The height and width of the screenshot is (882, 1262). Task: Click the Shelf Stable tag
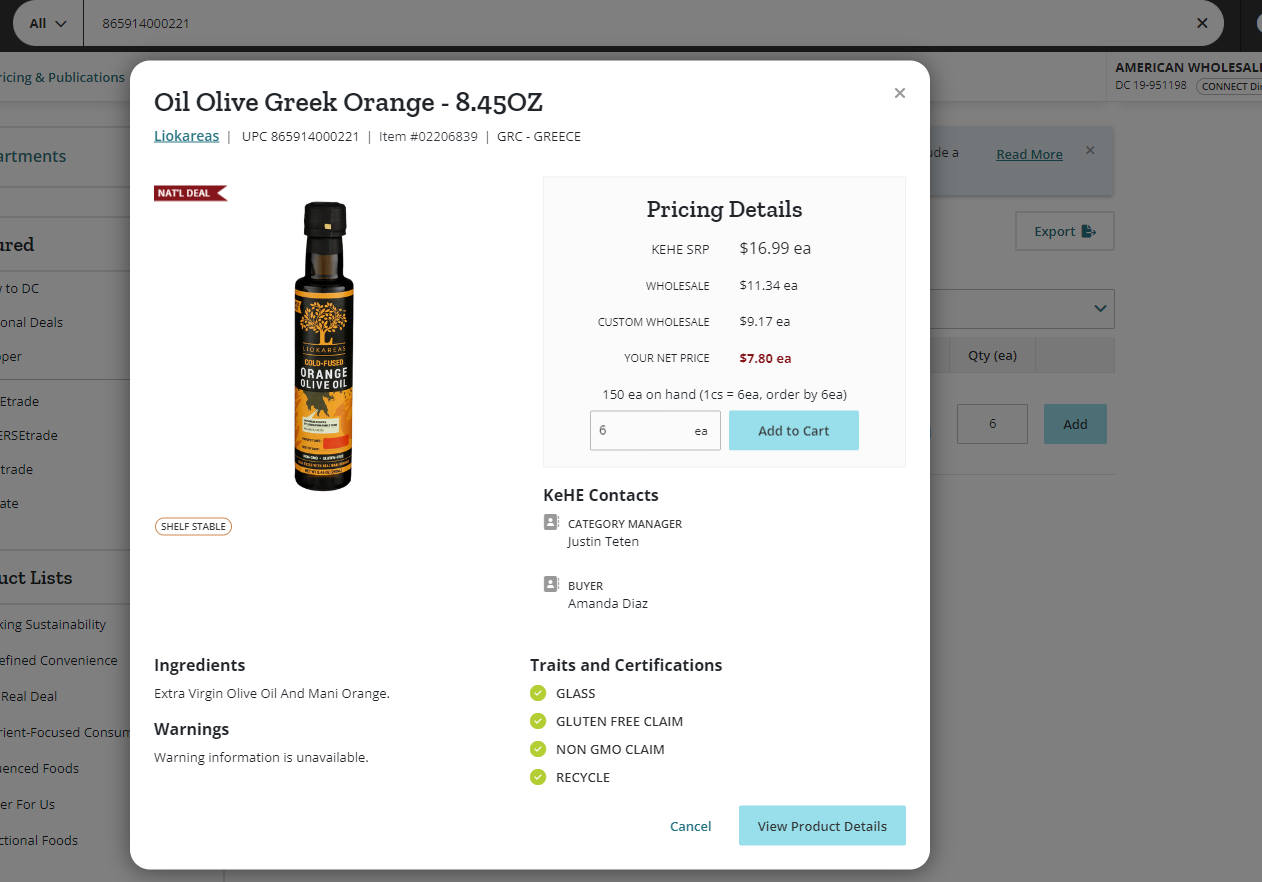193,526
